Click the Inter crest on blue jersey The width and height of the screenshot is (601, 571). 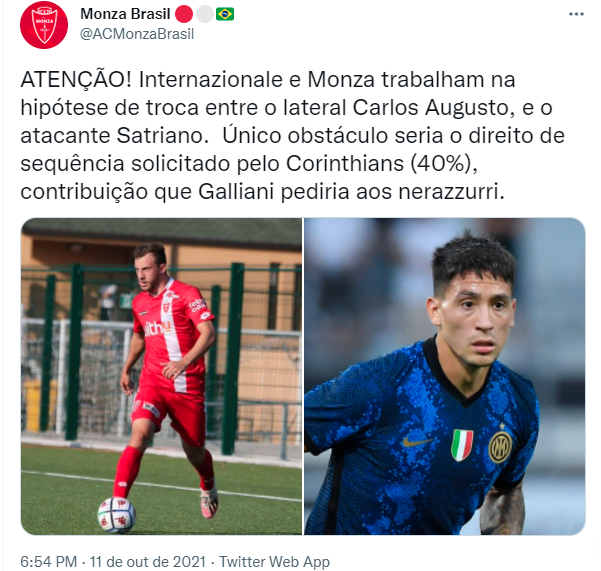(x=500, y=446)
